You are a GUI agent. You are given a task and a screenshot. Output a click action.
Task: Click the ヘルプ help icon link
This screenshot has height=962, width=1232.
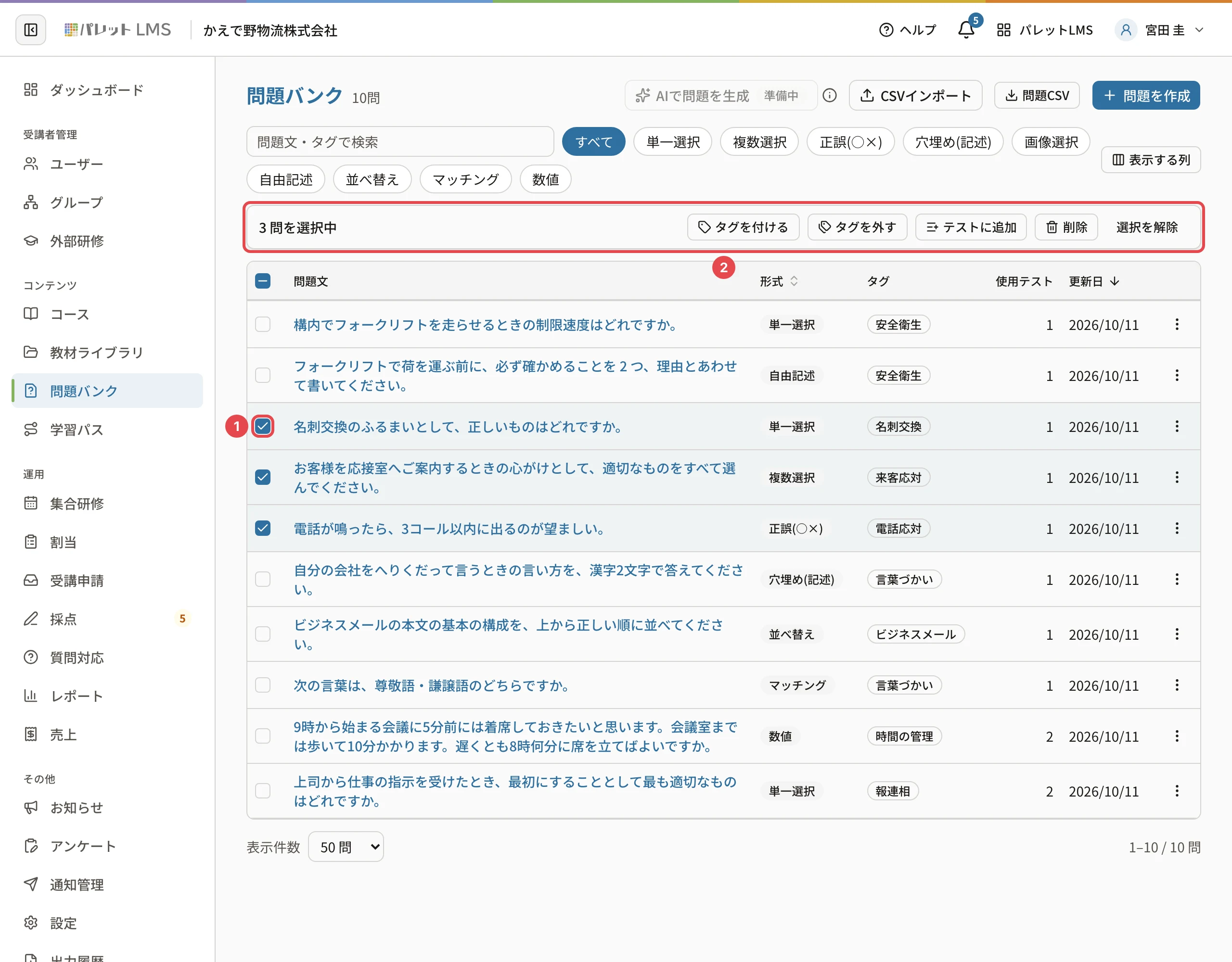(x=908, y=30)
